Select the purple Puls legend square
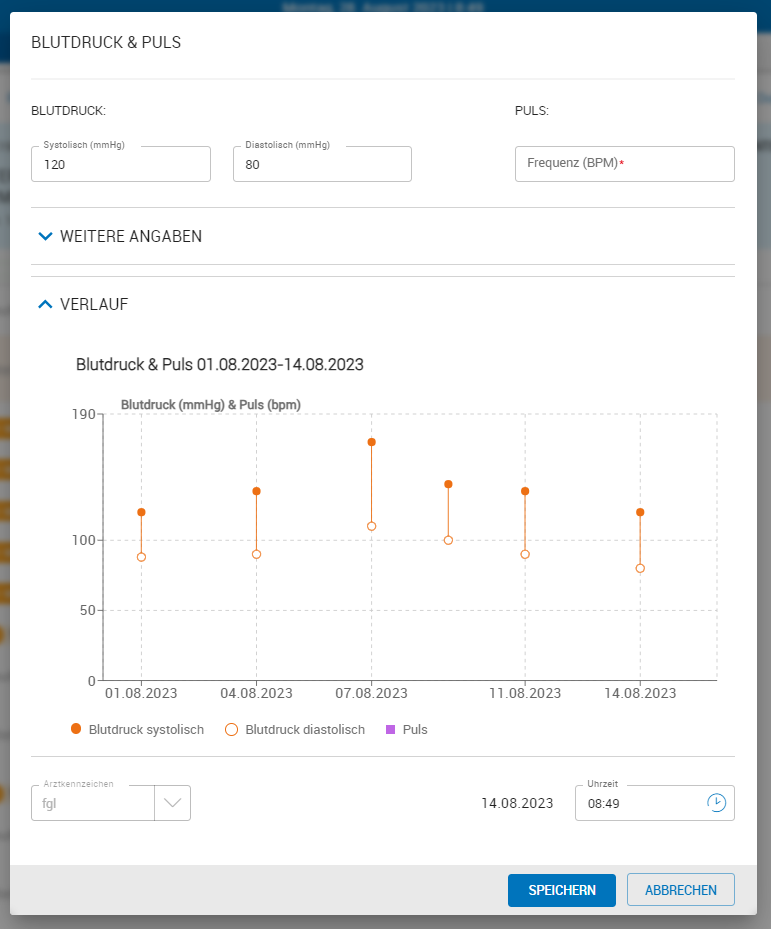 pyautogui.click(x=389, y=729)
